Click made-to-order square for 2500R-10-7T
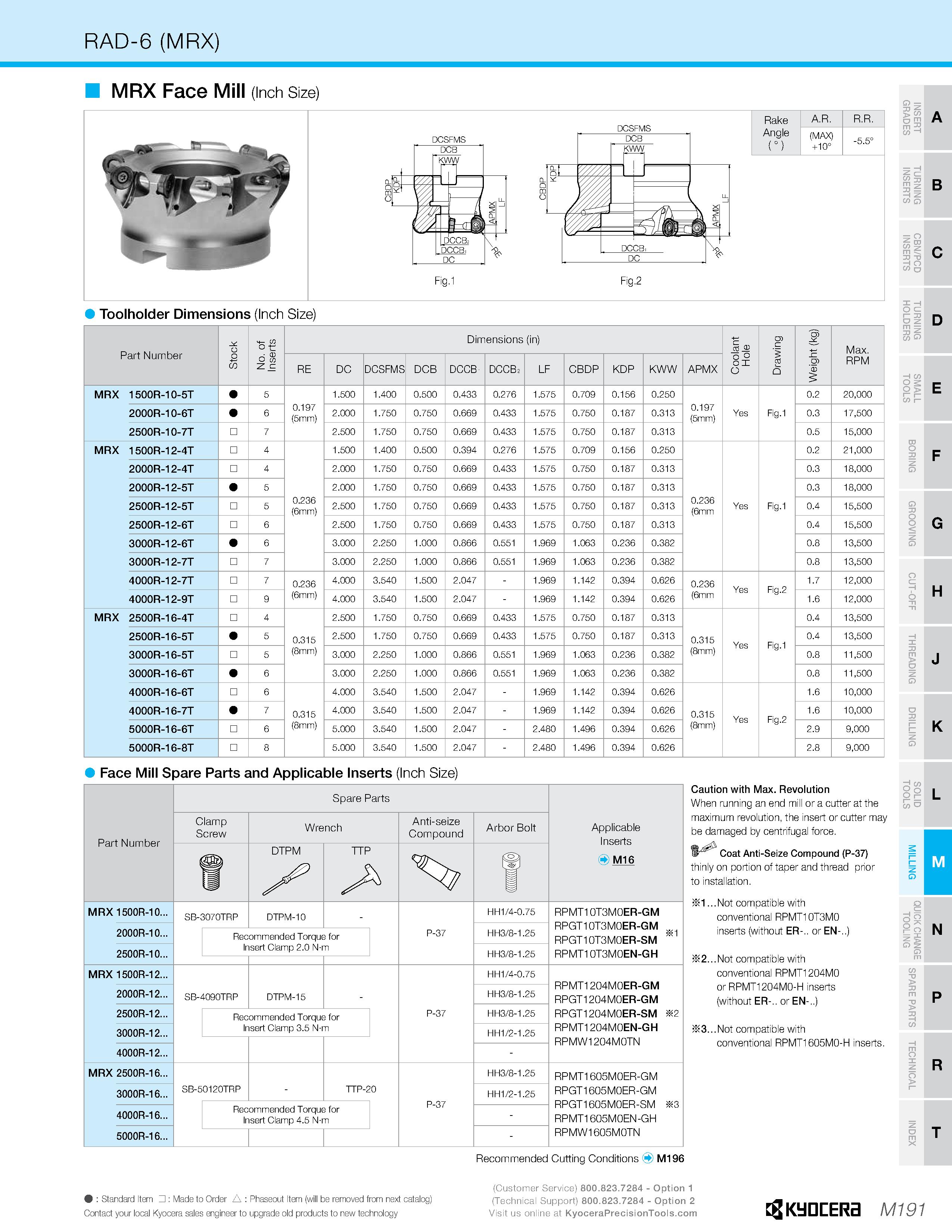Viewport: 952px width, 1232px height. click(x=233, y=432)
